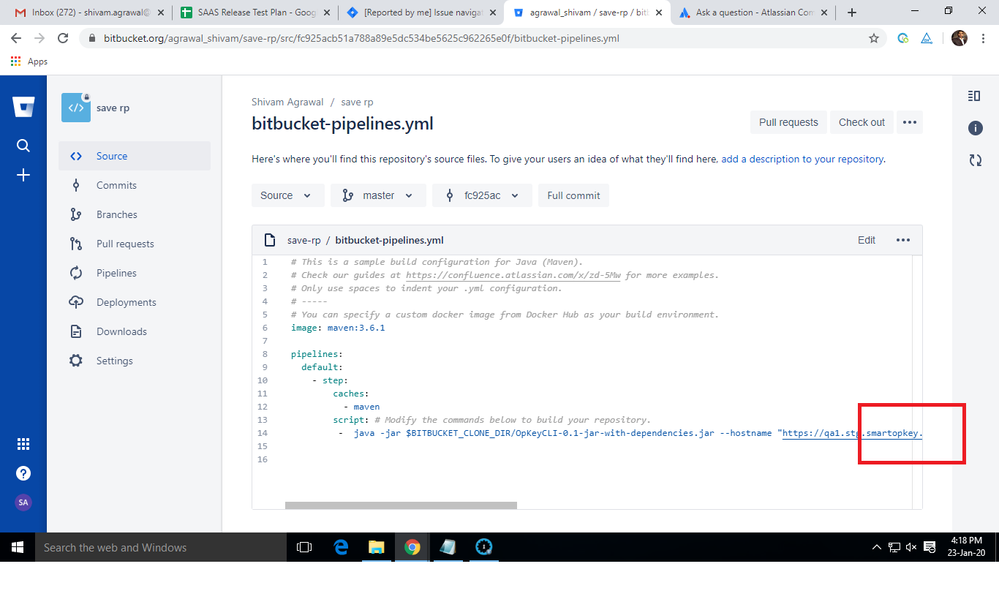Image resolution: width=999 pixels, height=594 pixels.
Task: Open File Explorer from the taskbar
Action: (377, 547)
